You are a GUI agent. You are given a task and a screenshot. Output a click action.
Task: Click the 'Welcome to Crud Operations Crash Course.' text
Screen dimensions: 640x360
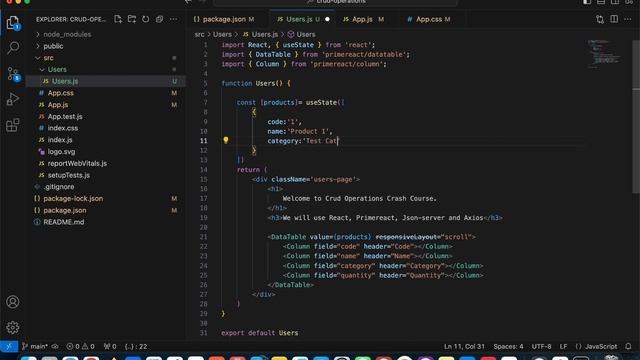tap(360, 198)
